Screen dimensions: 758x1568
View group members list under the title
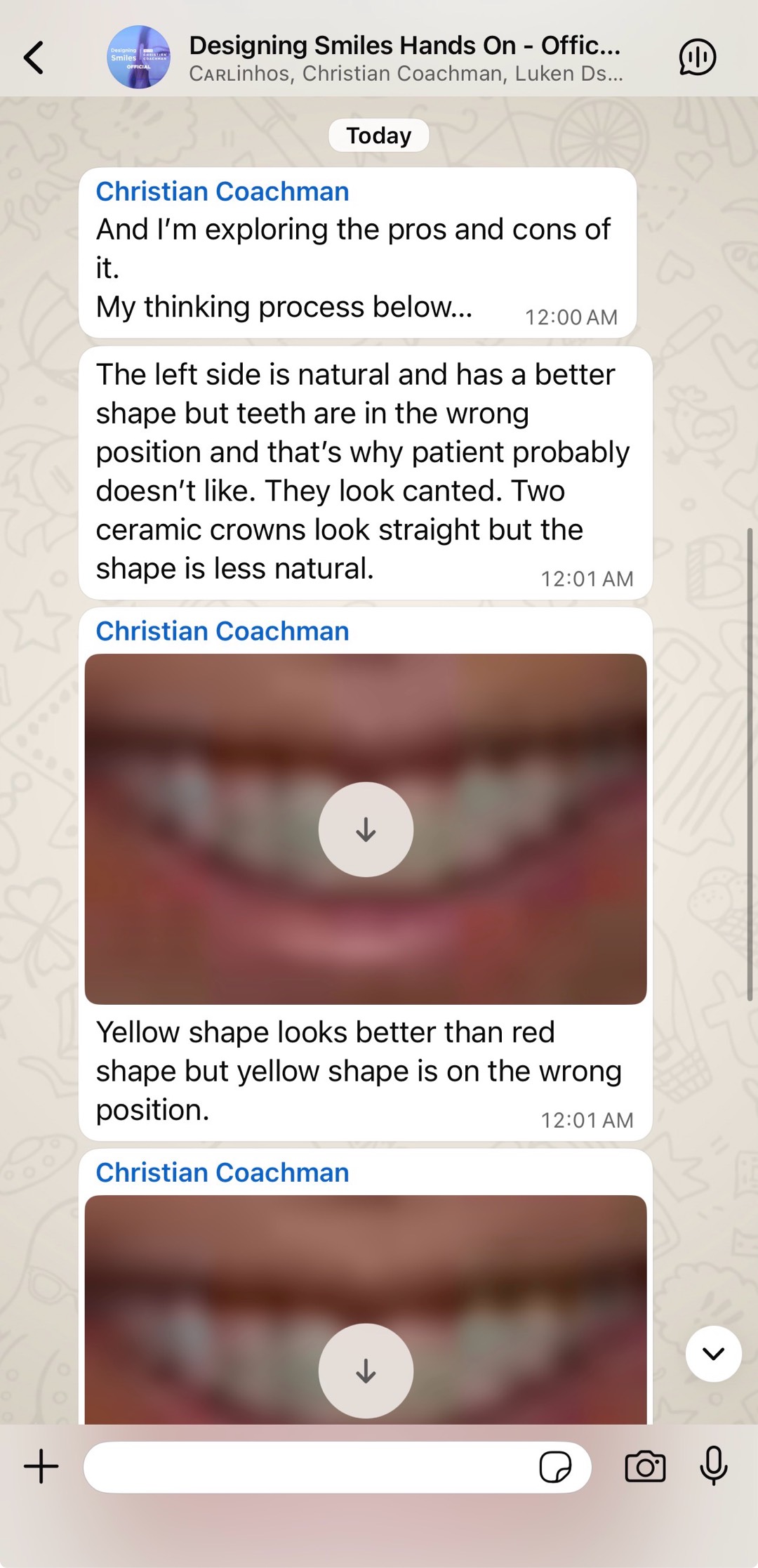pos(406,74)
